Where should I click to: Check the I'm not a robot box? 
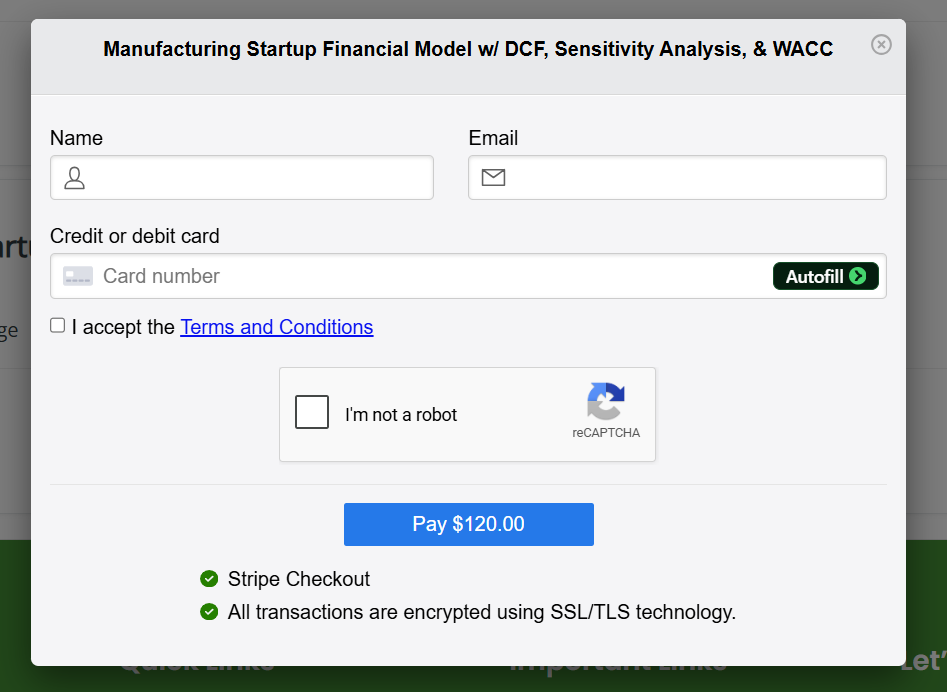(312, 412)
